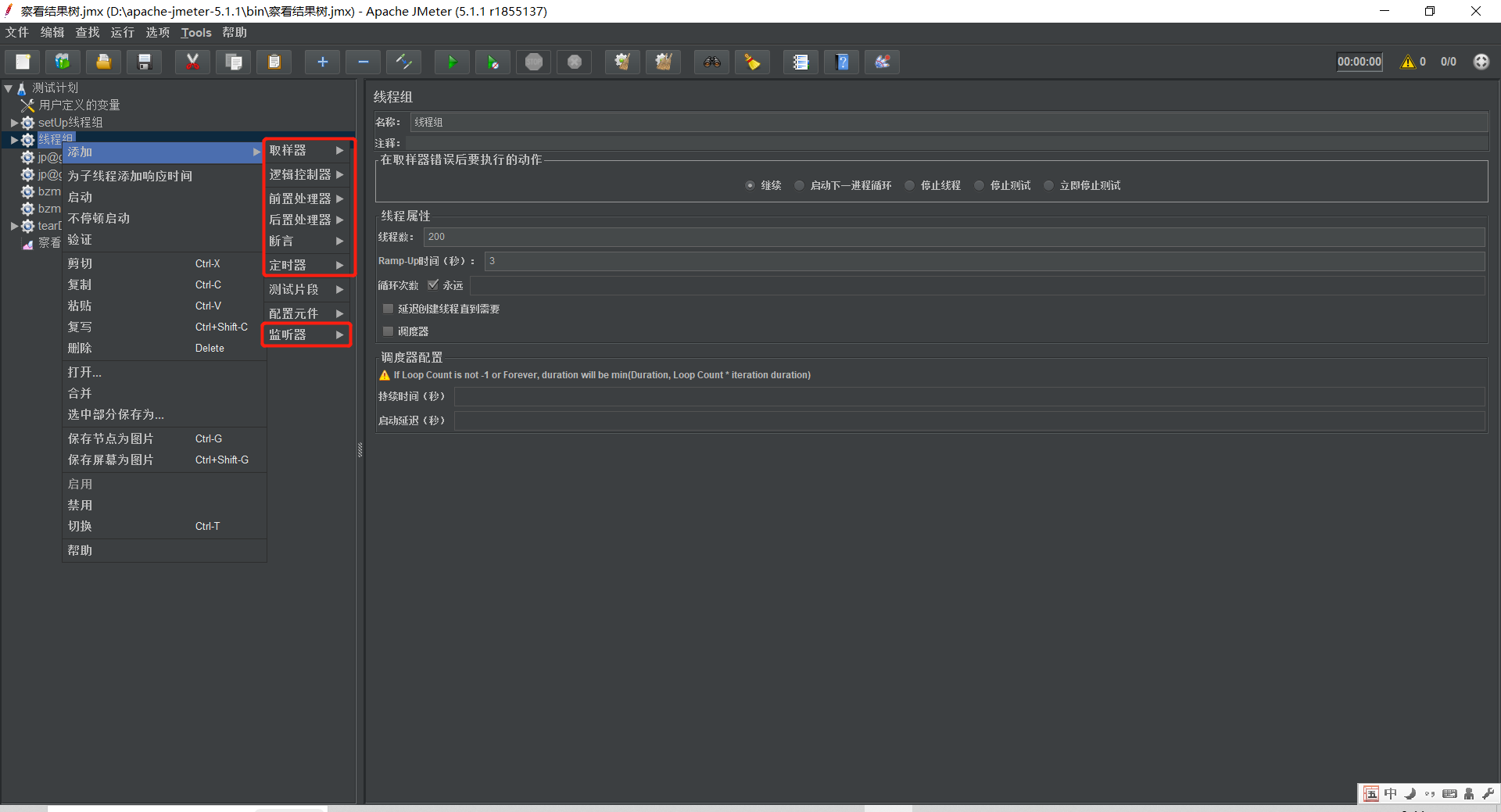Image resolution: width=1501 pixels, height=812 pixels.
Task: Open the 前置处理器 submenu
Action: [306, 199]
